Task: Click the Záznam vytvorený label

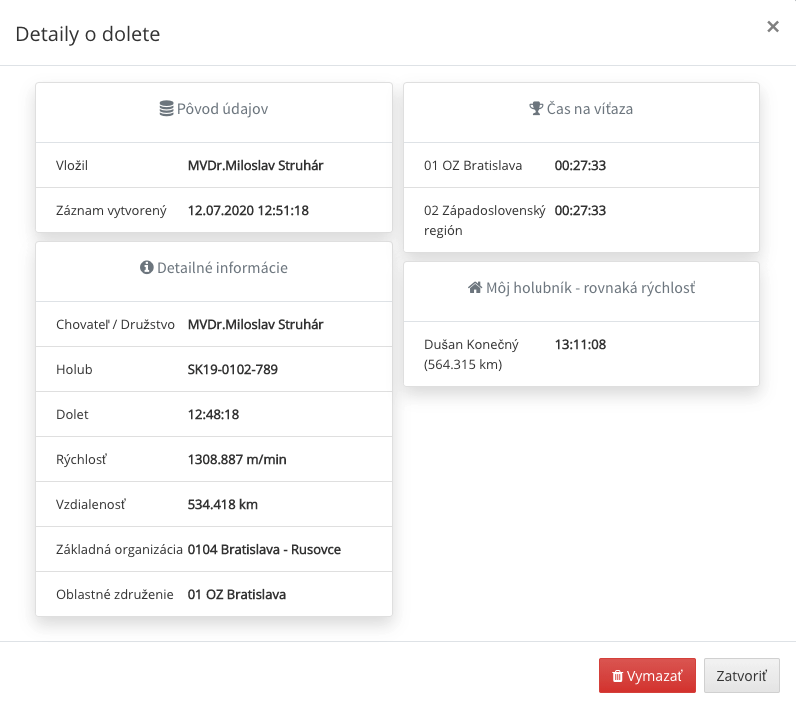Action: point(111,211)
